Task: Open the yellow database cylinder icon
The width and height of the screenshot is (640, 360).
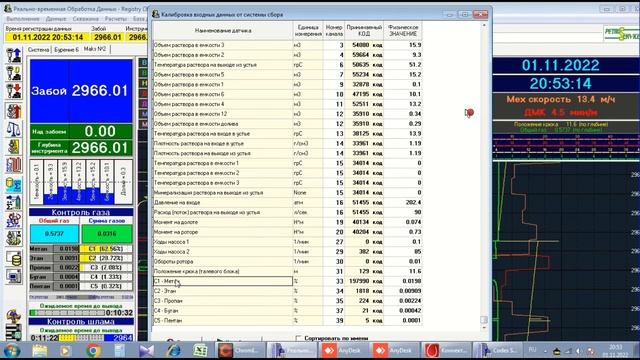Action: [x=13, y=258]
